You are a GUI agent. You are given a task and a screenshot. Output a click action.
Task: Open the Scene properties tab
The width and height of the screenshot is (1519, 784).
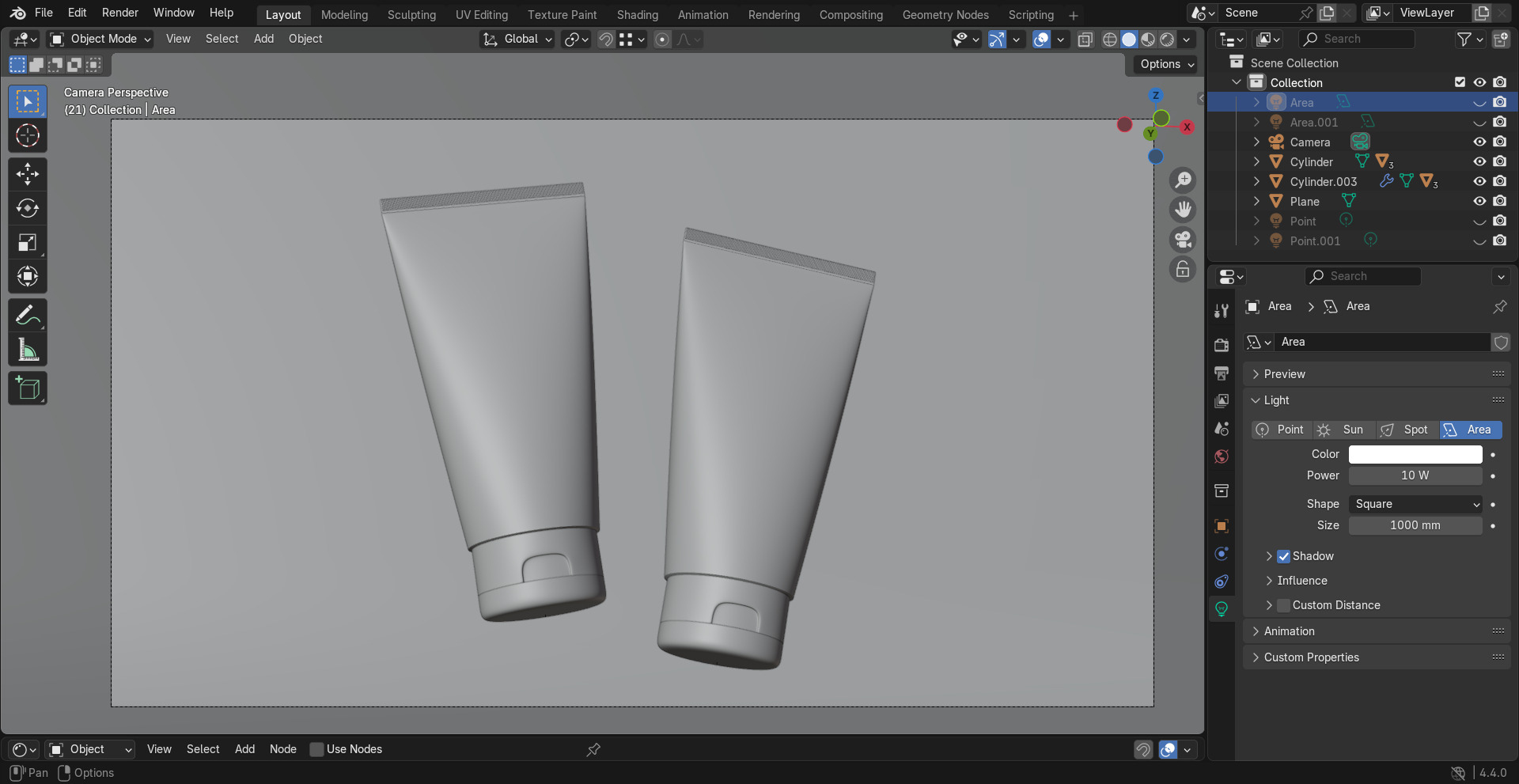1222,428
